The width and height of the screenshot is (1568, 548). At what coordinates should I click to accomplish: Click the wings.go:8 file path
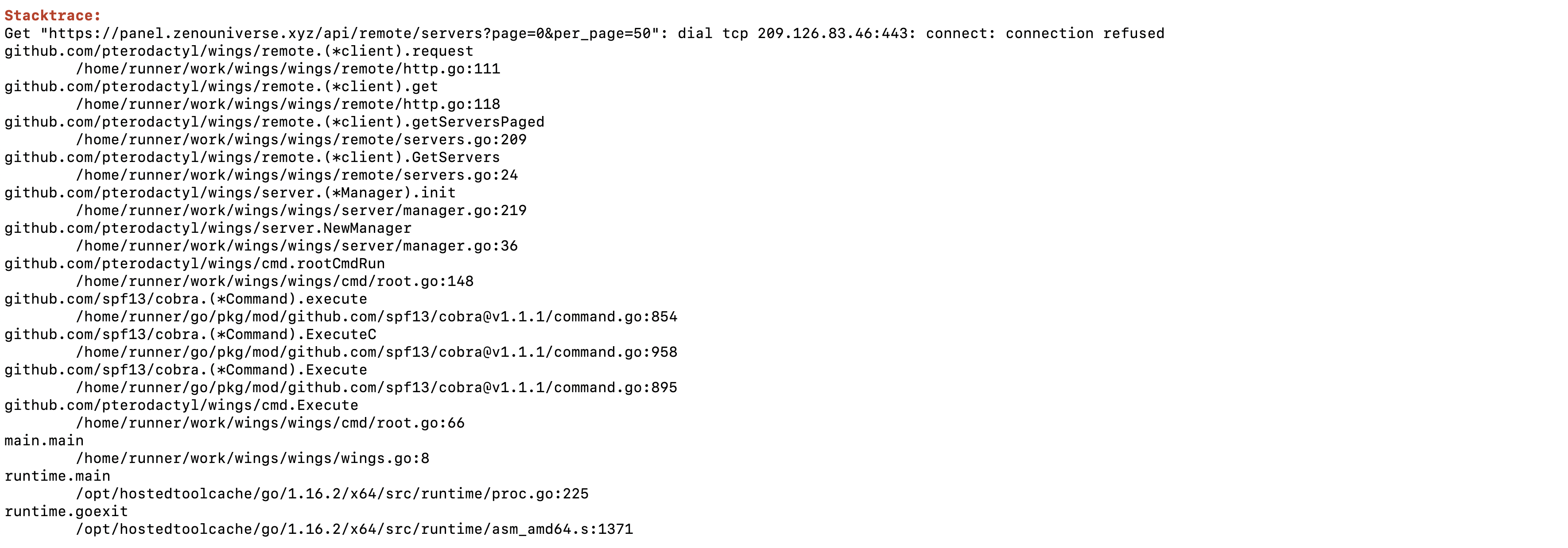[252, 458]
